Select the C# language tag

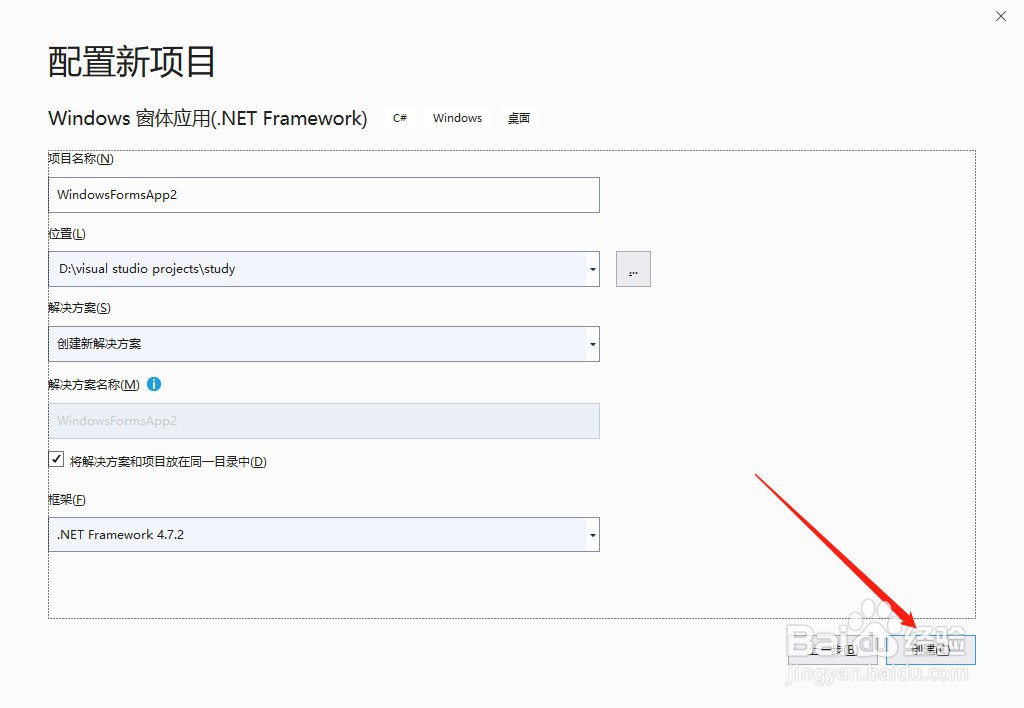tap(399, 117)
